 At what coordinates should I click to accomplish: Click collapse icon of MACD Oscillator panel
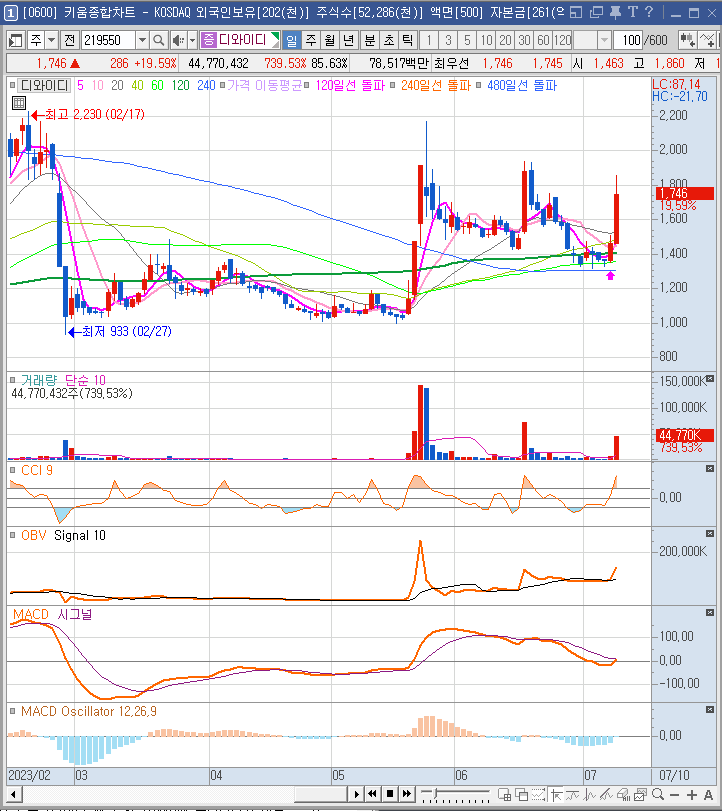[710, 710]
